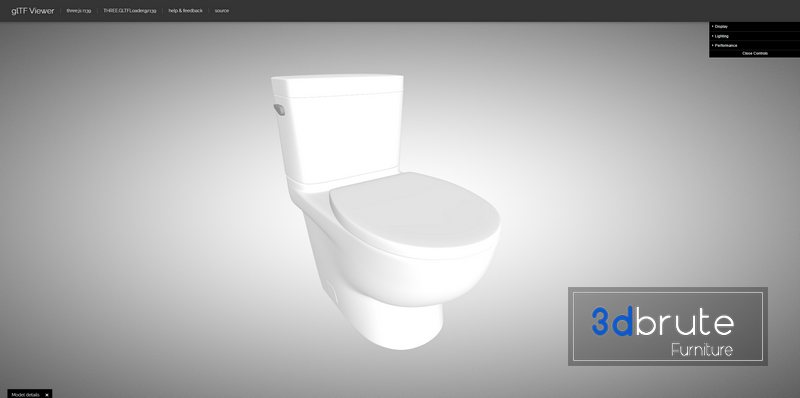Close the Model details tab with the x
The width and height of the screenshot is (800, 398).
pyautogui.click(x=47, y=394)
